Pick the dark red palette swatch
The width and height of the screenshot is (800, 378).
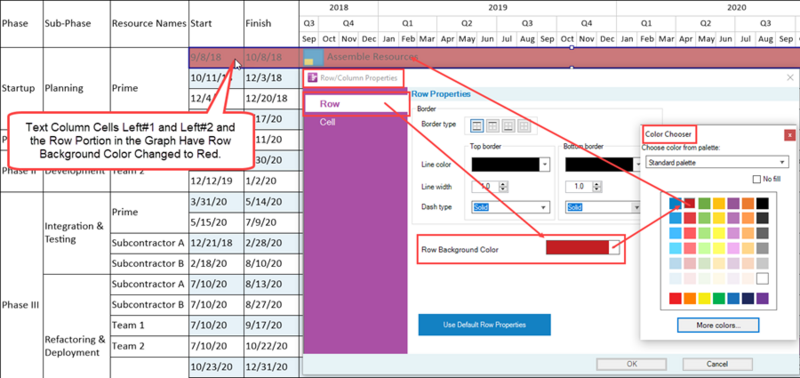point(690,203)
